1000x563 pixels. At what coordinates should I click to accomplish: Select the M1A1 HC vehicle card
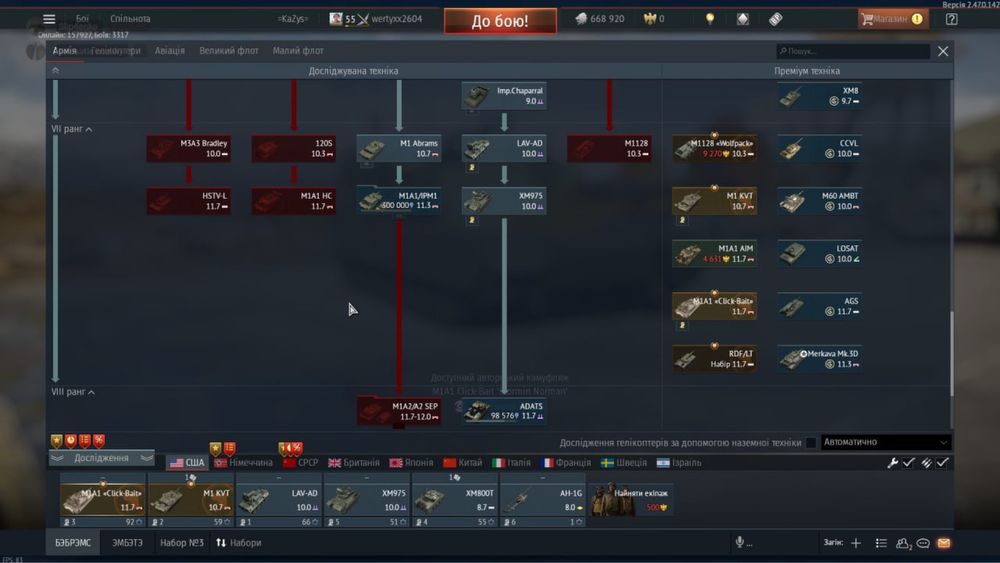pos(293,201)
